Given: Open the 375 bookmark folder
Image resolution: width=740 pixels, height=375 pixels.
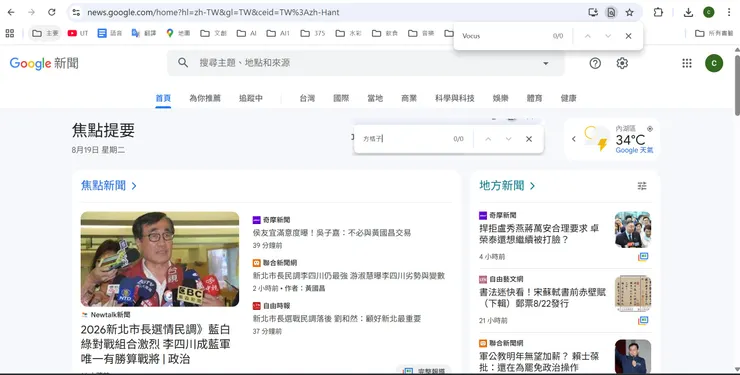Looking at the screenshot, I should pyautogui.click(x=313, y=33).
